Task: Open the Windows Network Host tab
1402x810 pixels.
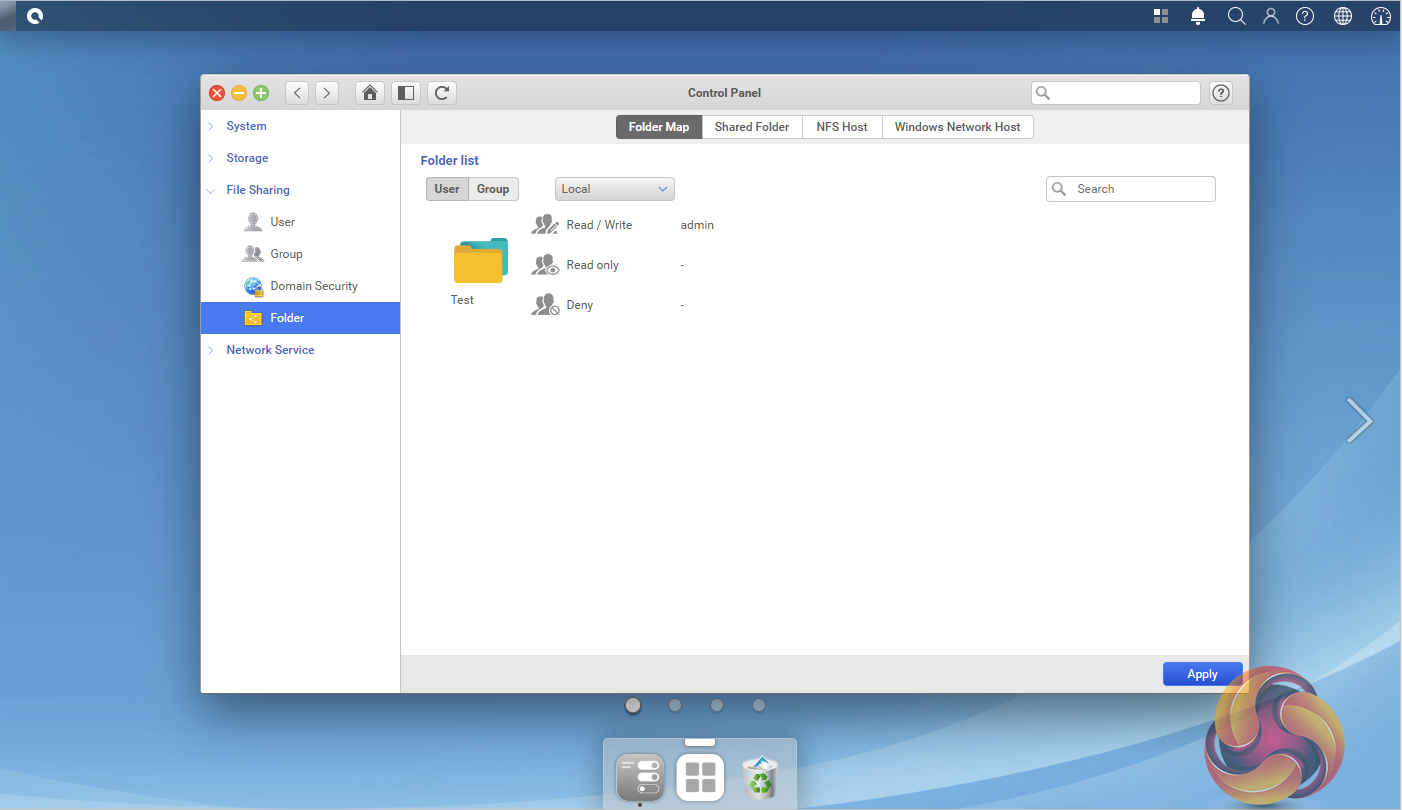Action: 957,127
